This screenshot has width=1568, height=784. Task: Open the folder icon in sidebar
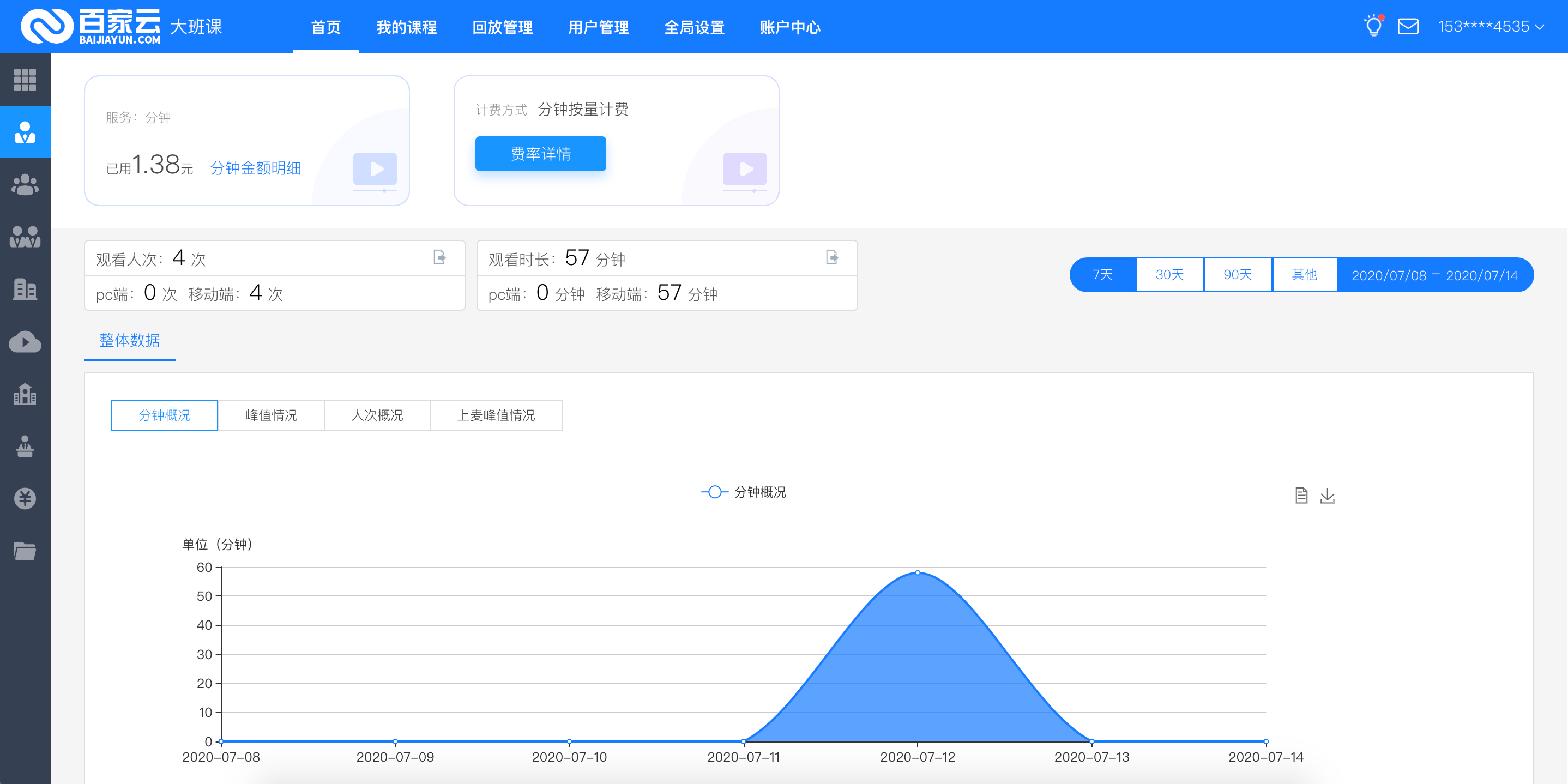point(25,551)
